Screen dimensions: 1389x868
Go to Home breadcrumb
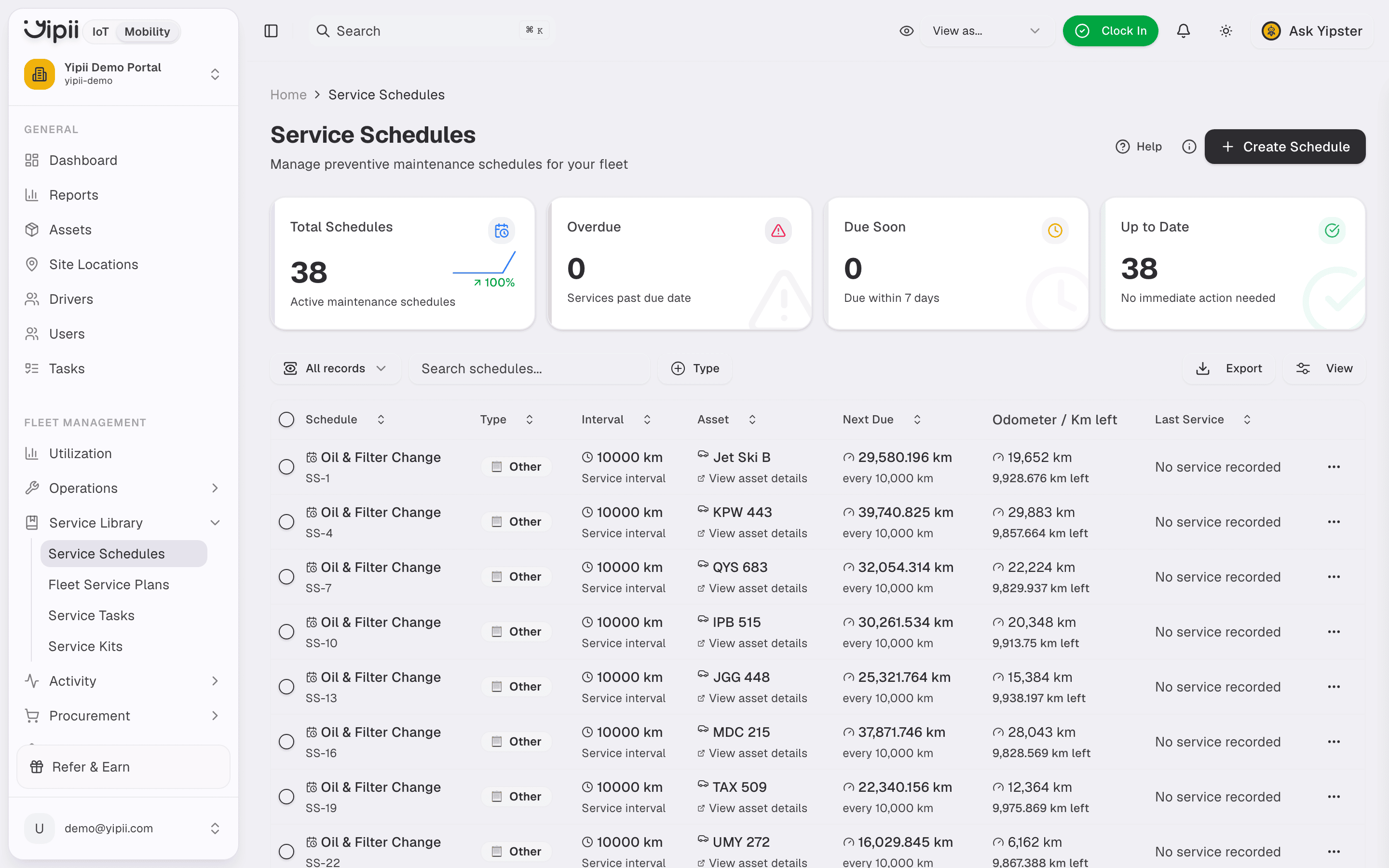[288, 95]
